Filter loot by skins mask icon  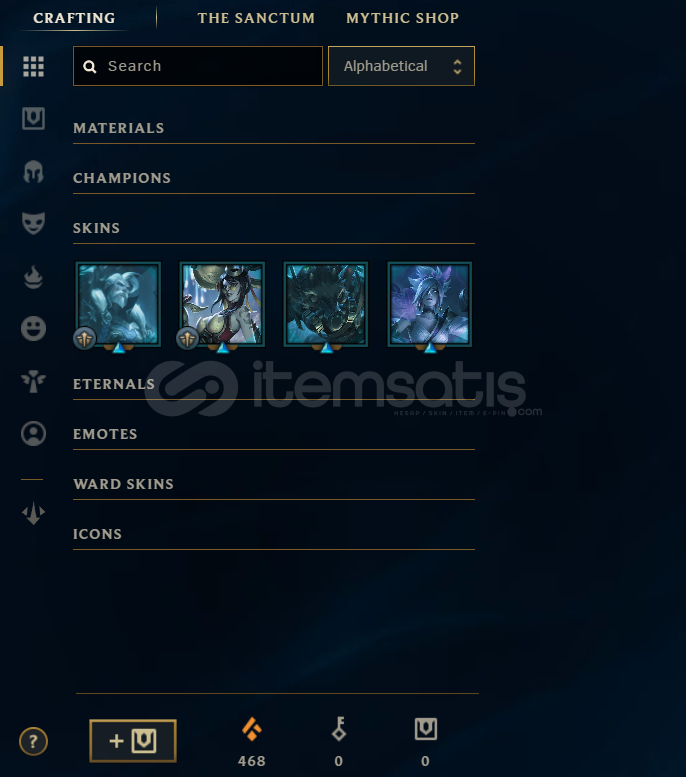point(33,223)
